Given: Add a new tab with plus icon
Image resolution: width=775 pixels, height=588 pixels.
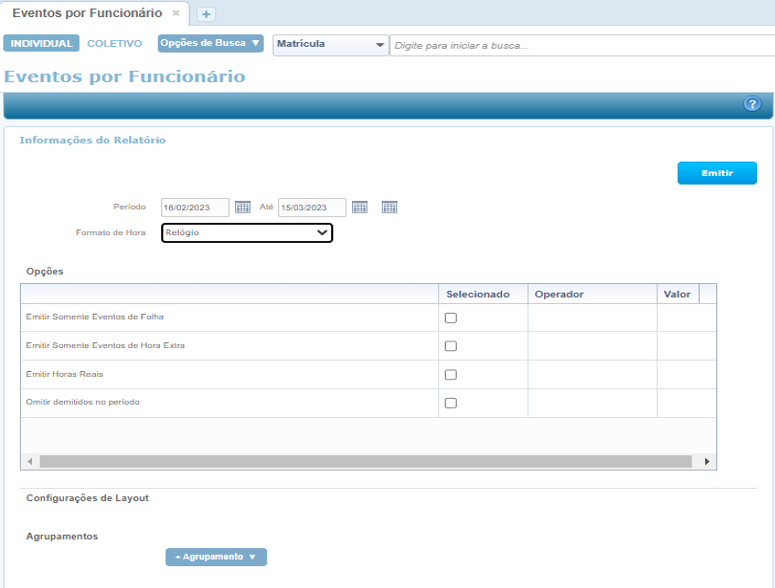Looking at the screenshot, I should pyautogui.click(x=206, y=14).
